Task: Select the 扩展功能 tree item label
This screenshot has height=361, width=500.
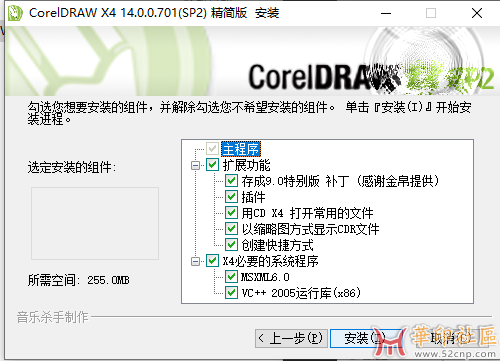Action: coord(247,165)
